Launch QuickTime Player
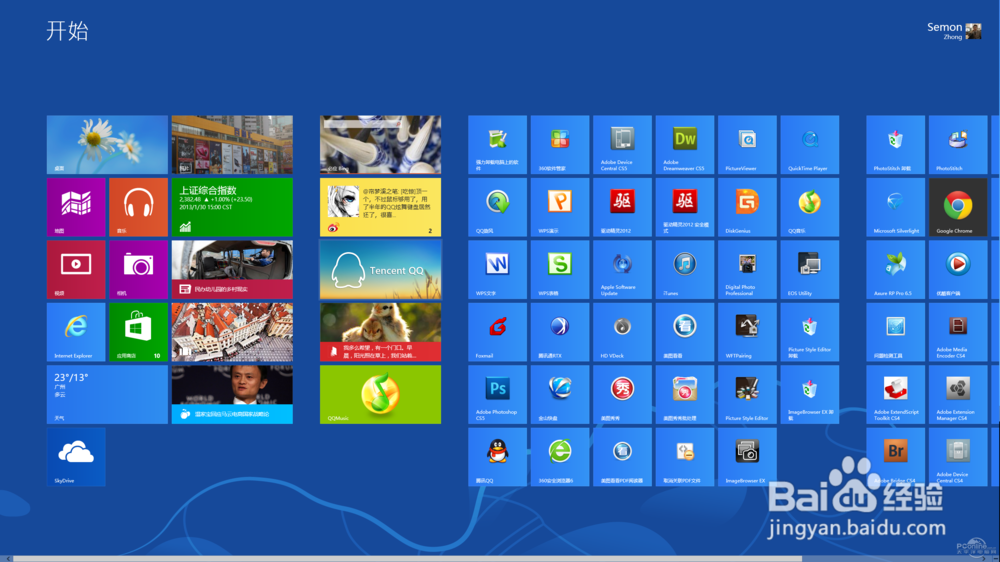This screenshot has height=562, width=1000. [810, 145]
